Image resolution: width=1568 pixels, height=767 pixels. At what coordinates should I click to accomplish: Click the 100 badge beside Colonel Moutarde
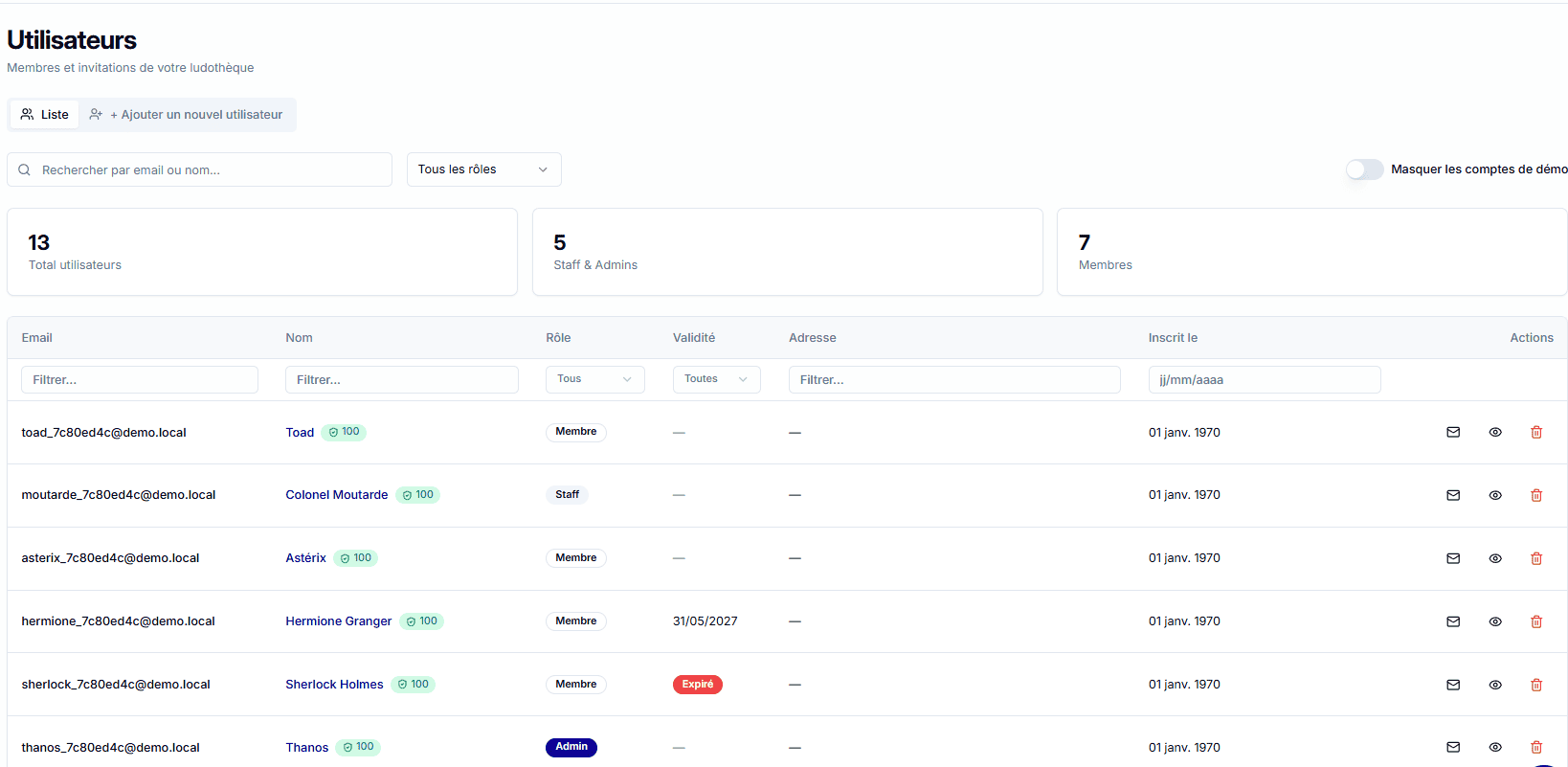pos(417,495)
